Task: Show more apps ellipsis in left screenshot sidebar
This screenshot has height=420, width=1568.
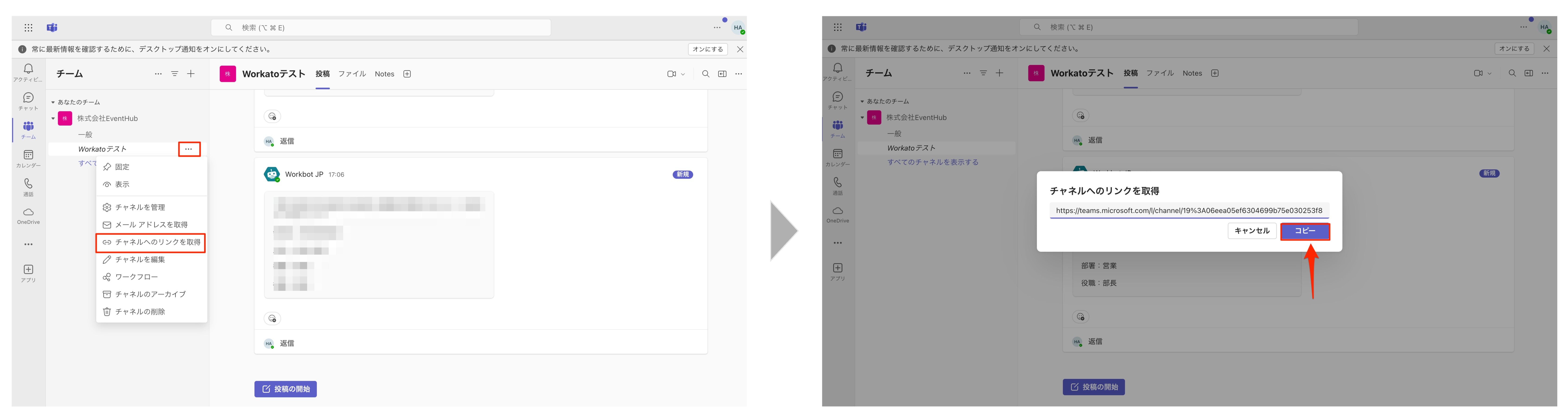Action: 28,244
